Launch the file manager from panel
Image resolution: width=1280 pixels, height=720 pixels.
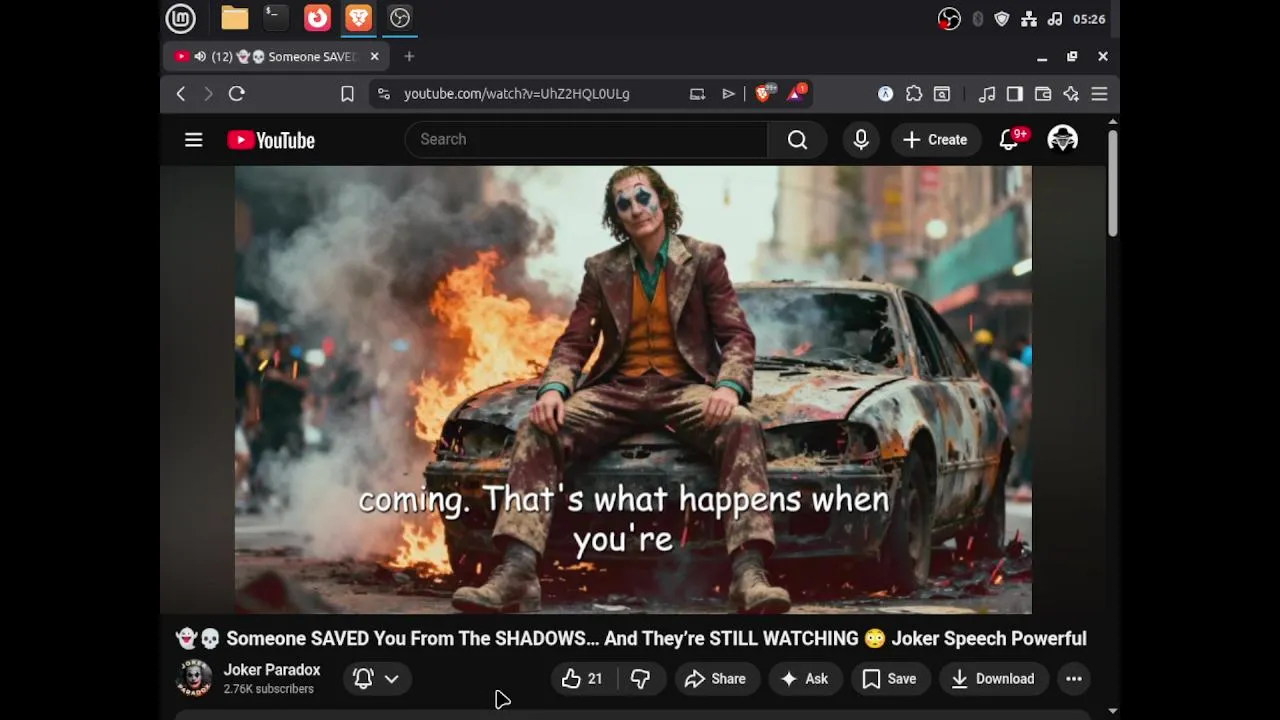pos(235,18)
